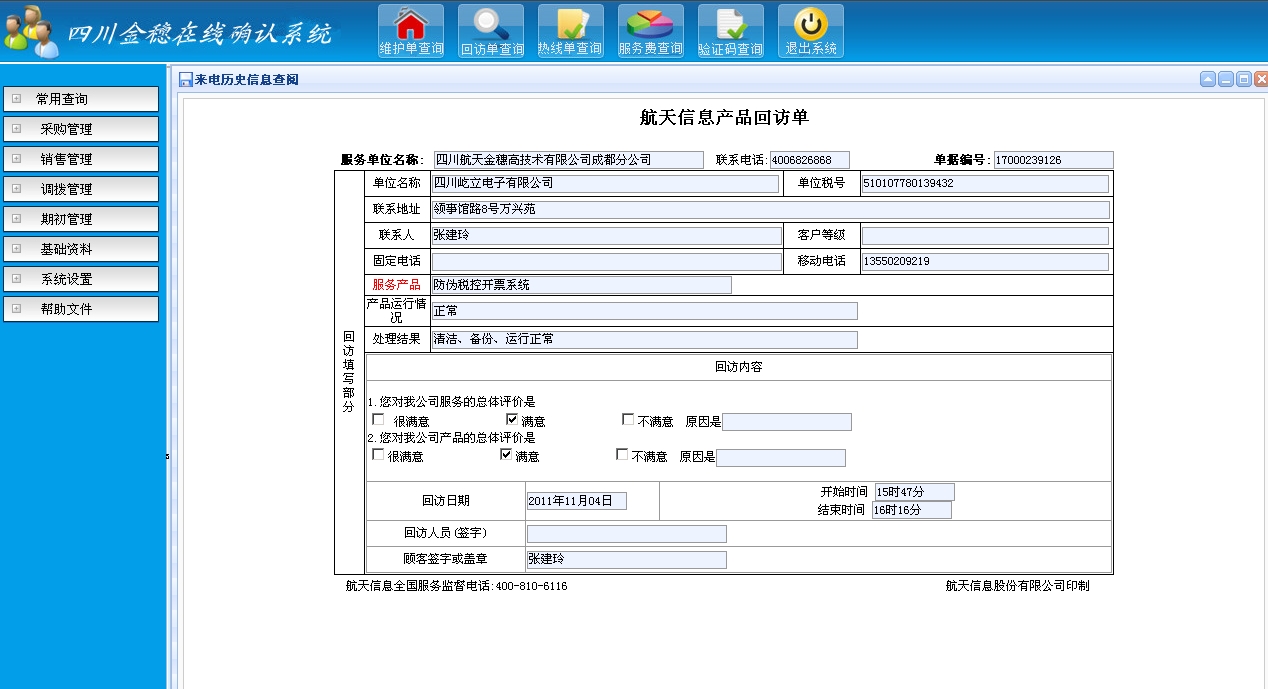The width and height of the screenshot is (1268, 689).
Task: Open the 基础资料 sidebar menu
Action: click(x=81, y=249)
